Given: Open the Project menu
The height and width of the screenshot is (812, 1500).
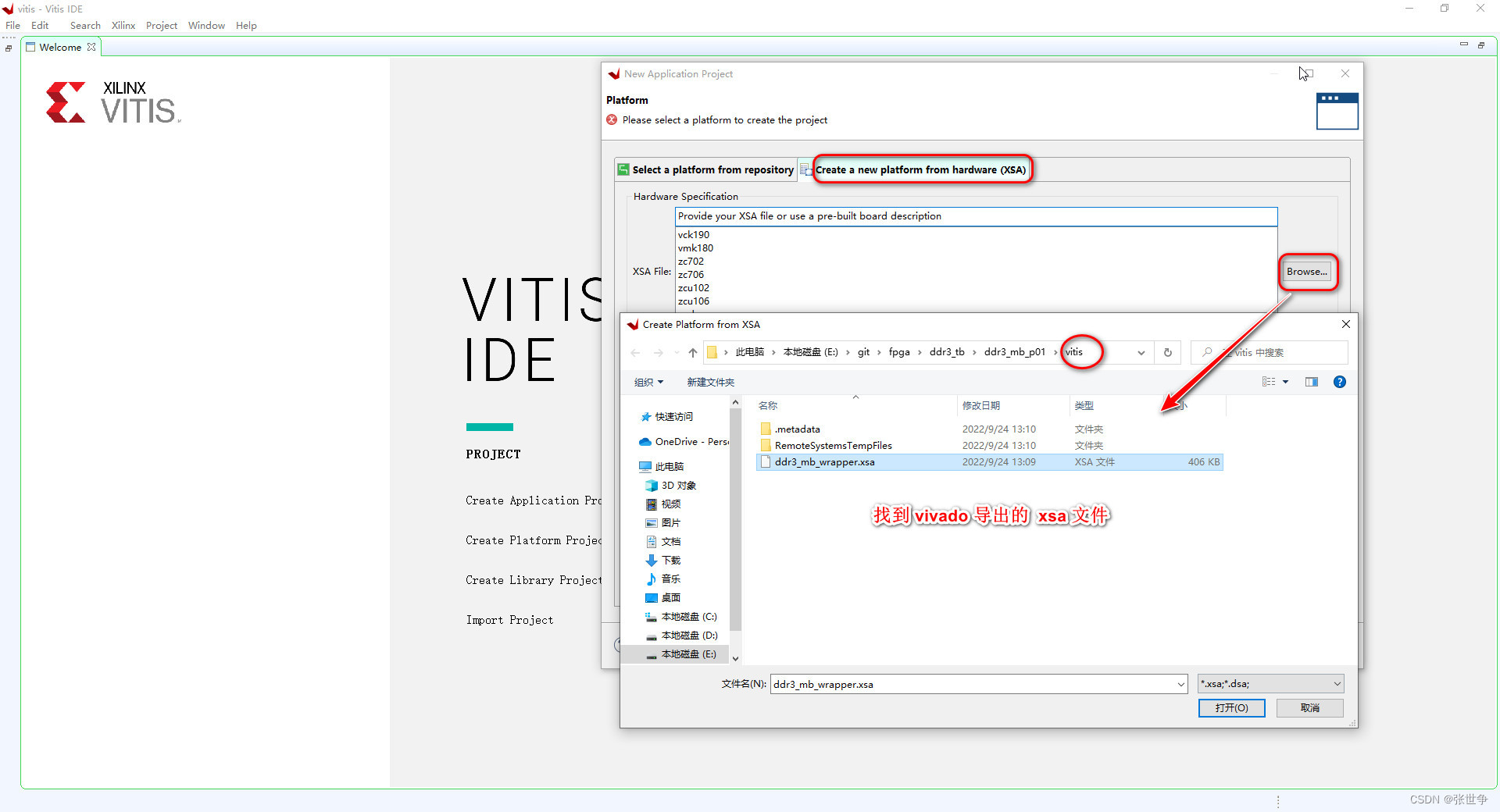Looking at the screenshot, I should pyautogui.click(x=162, y=26).
